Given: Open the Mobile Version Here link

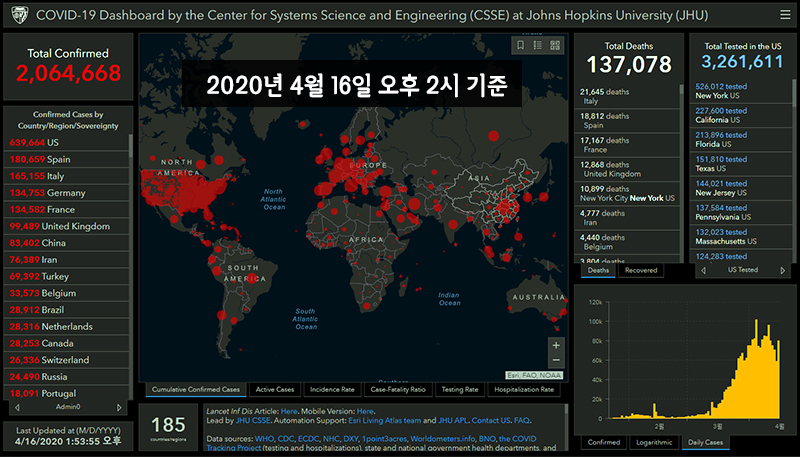Looking at the screenshot, I should pos(365,411).
